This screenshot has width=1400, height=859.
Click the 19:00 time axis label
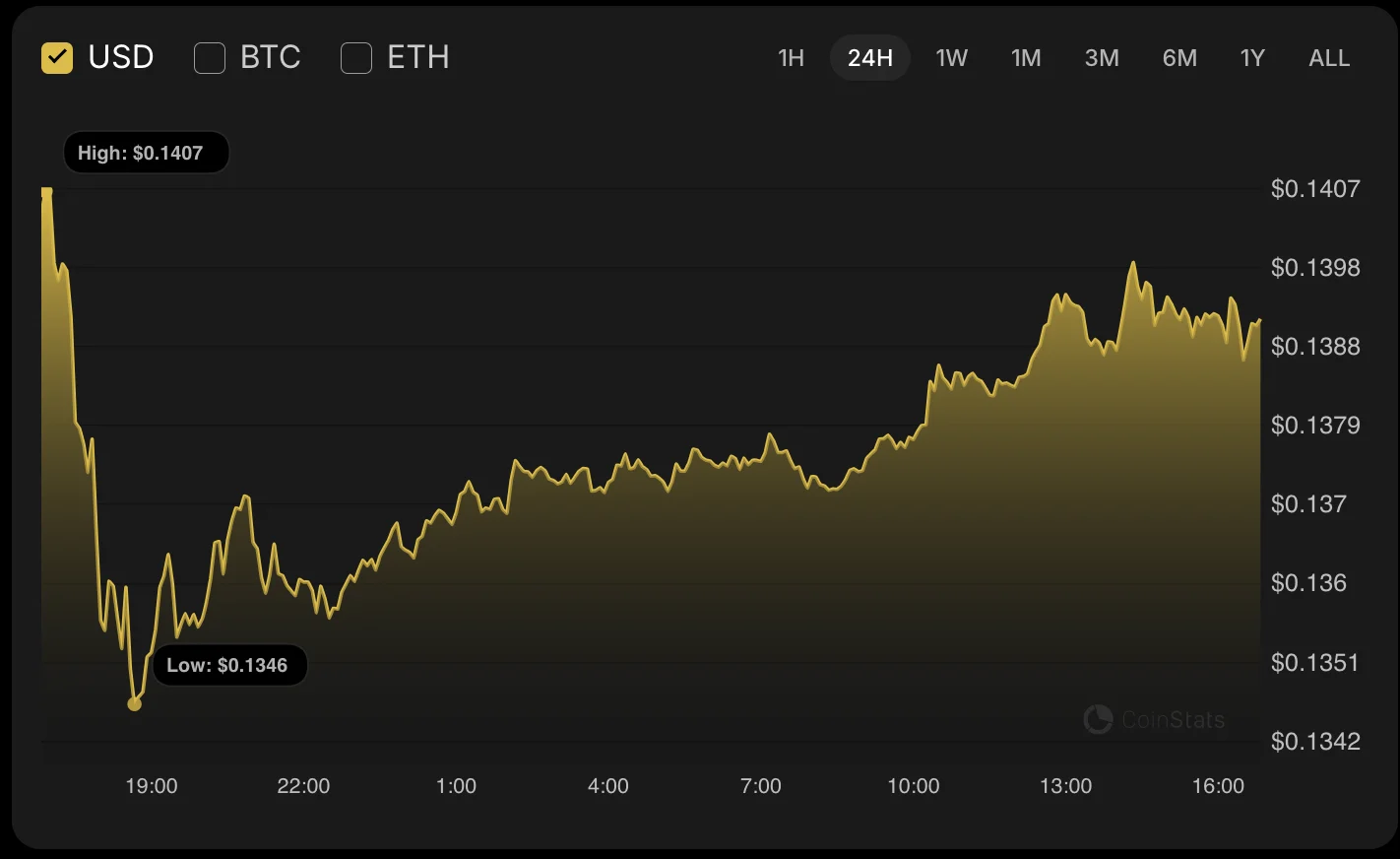click(152, 786)
